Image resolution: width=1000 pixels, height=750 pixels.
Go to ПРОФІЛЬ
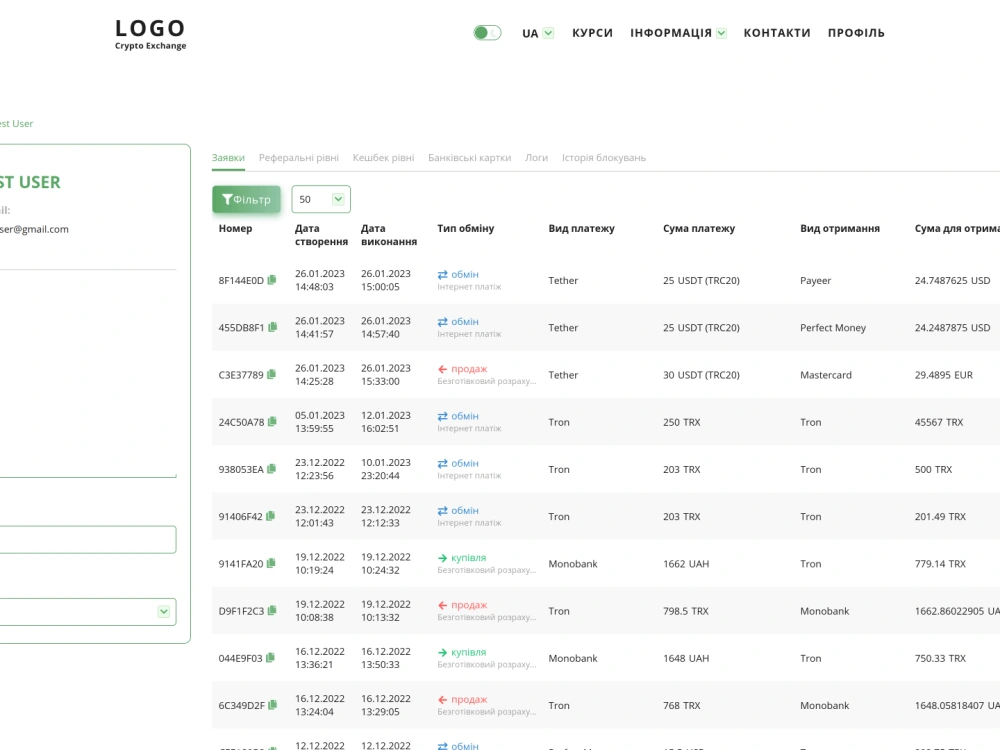(x=857, y=33)
